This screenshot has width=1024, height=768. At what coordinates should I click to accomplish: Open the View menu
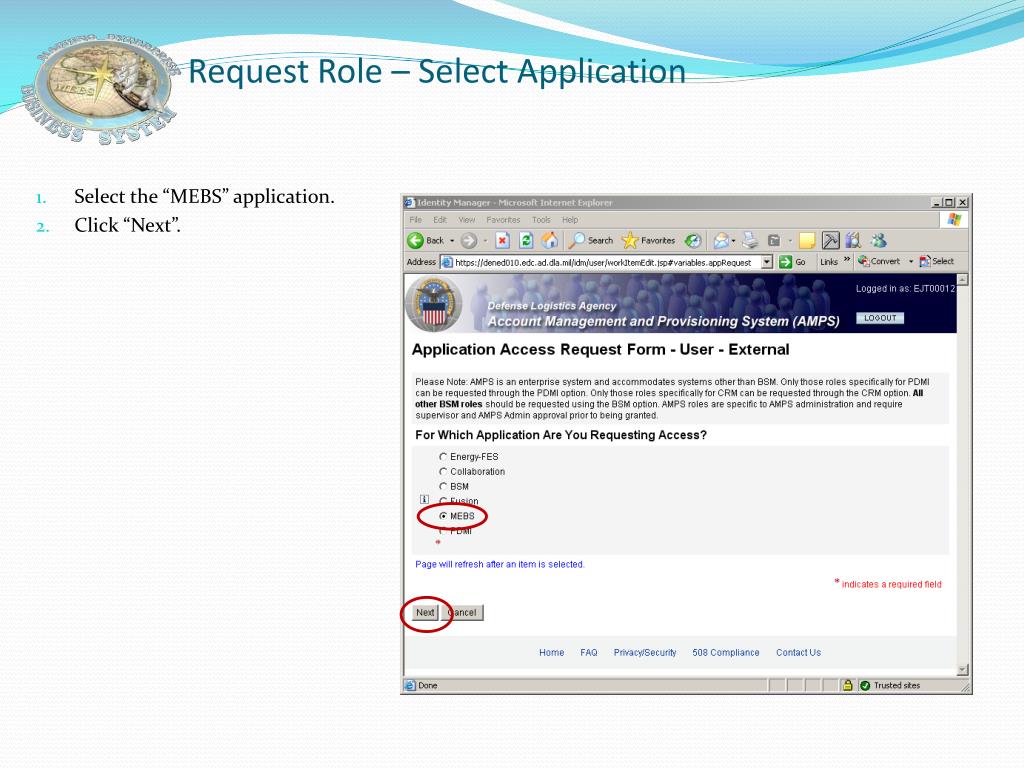(466, 220)
